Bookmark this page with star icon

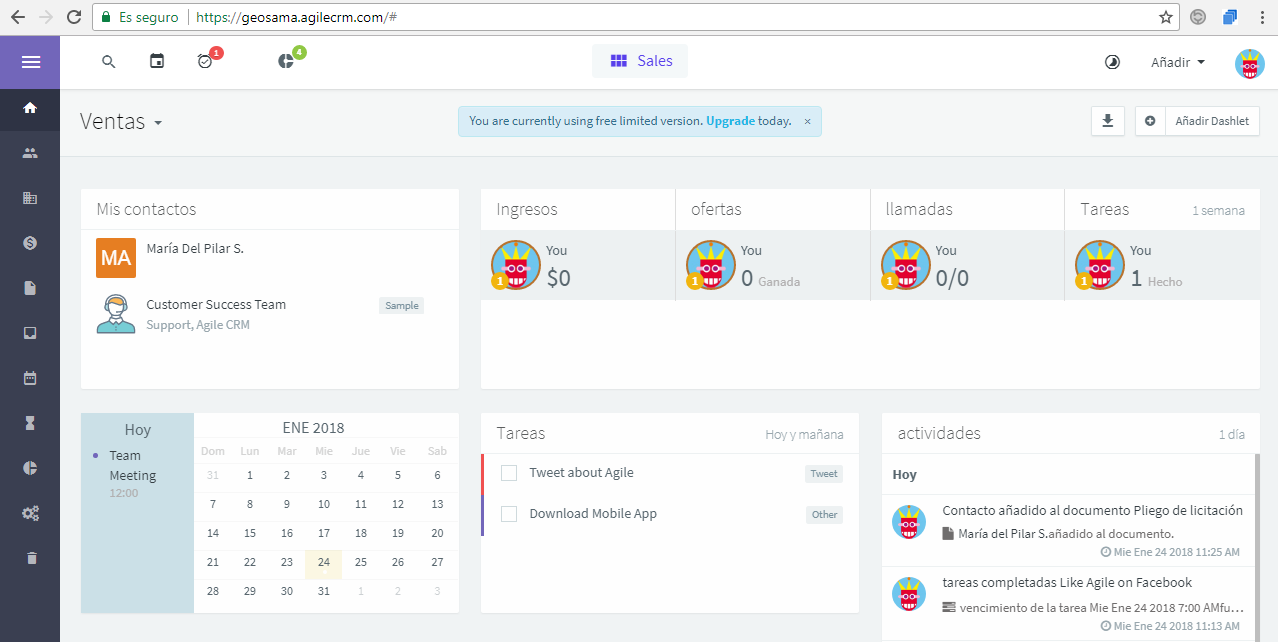(x=1166, y=17)
